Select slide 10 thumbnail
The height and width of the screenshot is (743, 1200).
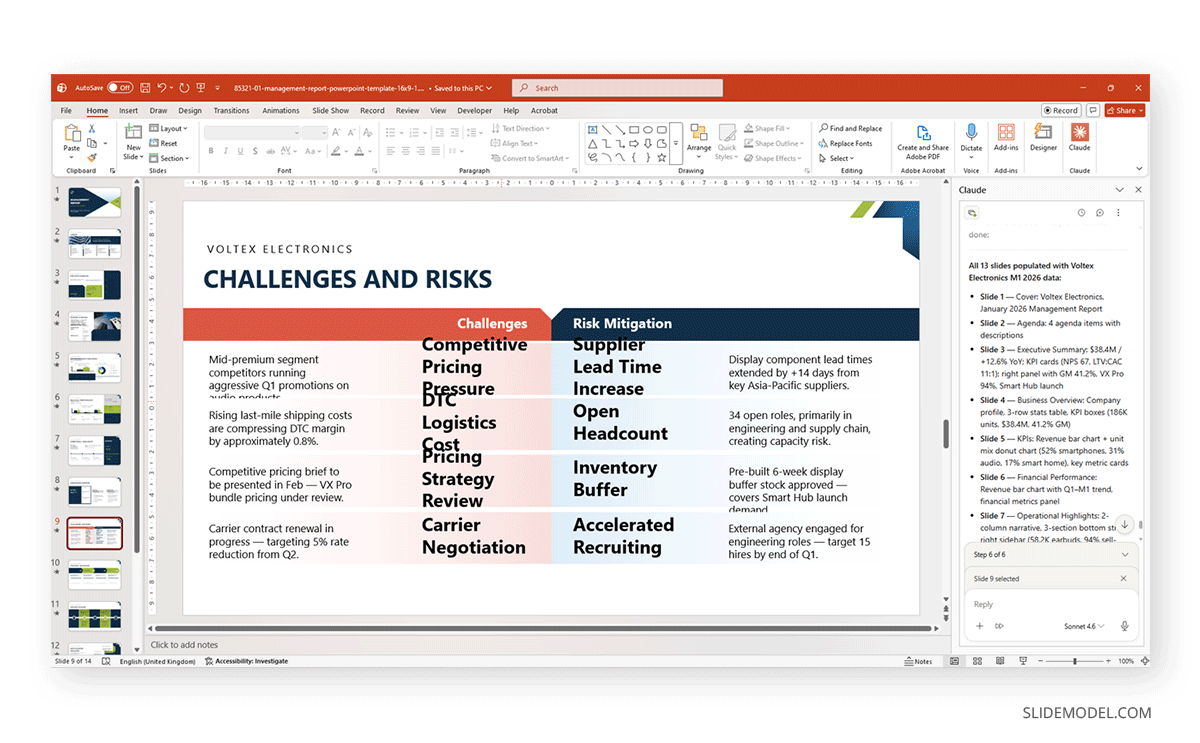[94, 575]
